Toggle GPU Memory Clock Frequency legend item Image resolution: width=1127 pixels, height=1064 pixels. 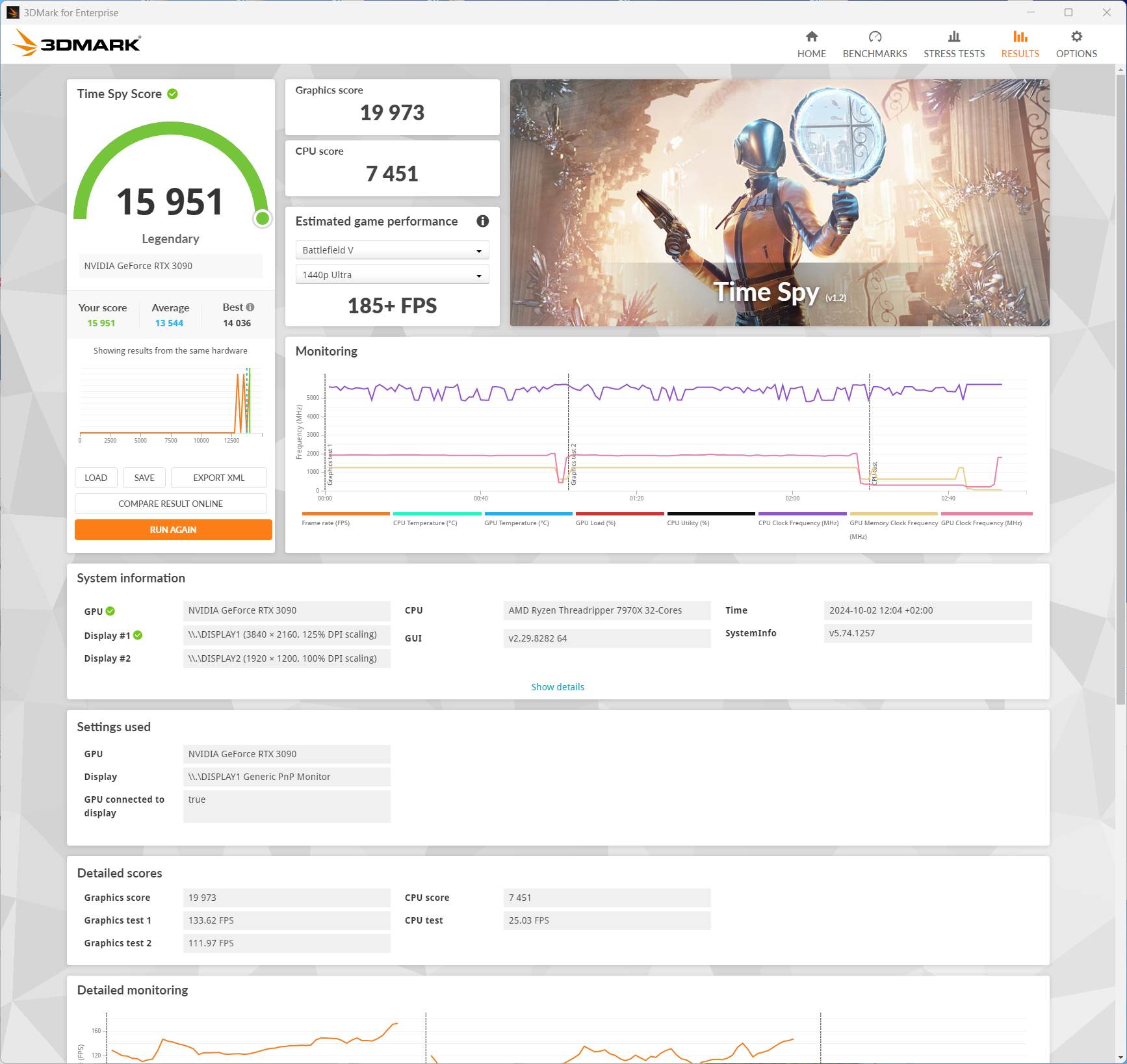[x=894, y=525]
